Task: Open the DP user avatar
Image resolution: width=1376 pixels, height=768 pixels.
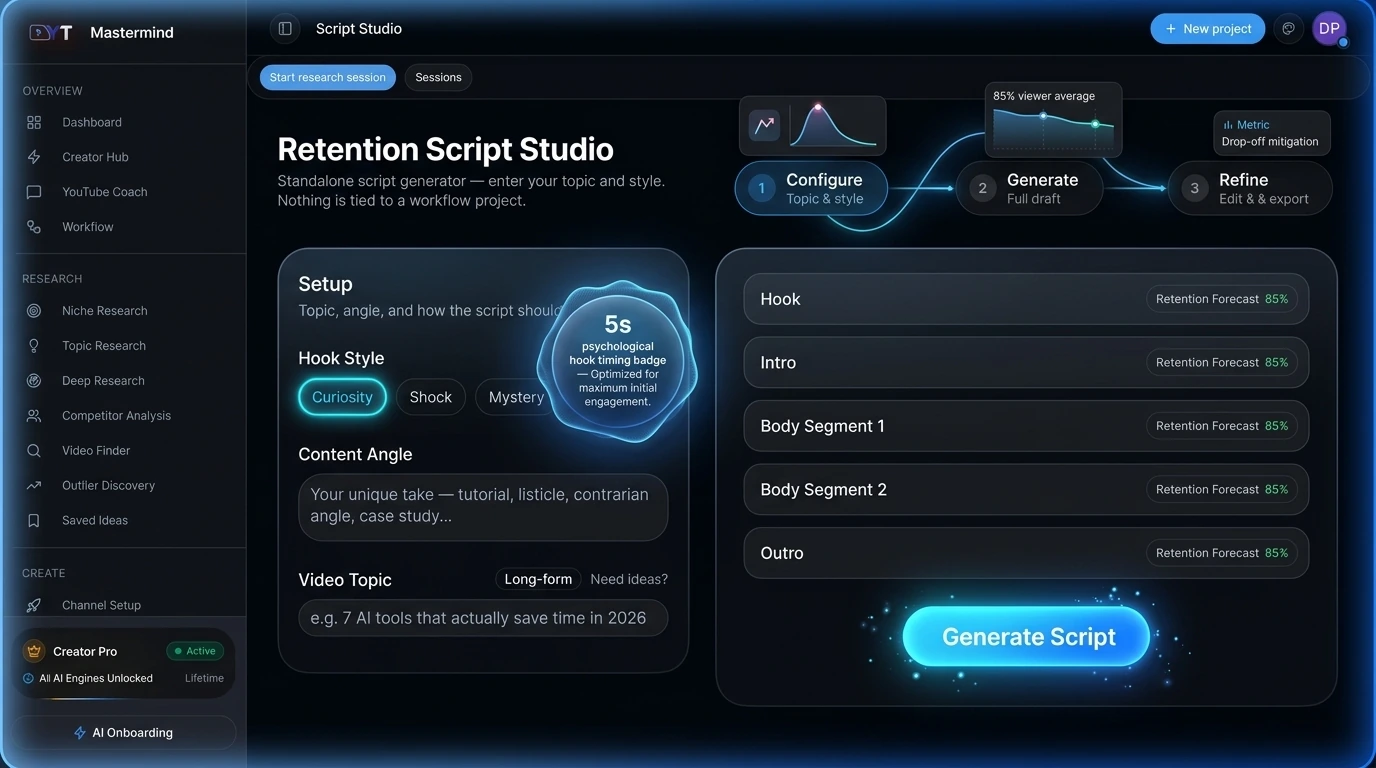Action: pos(1329,29)
